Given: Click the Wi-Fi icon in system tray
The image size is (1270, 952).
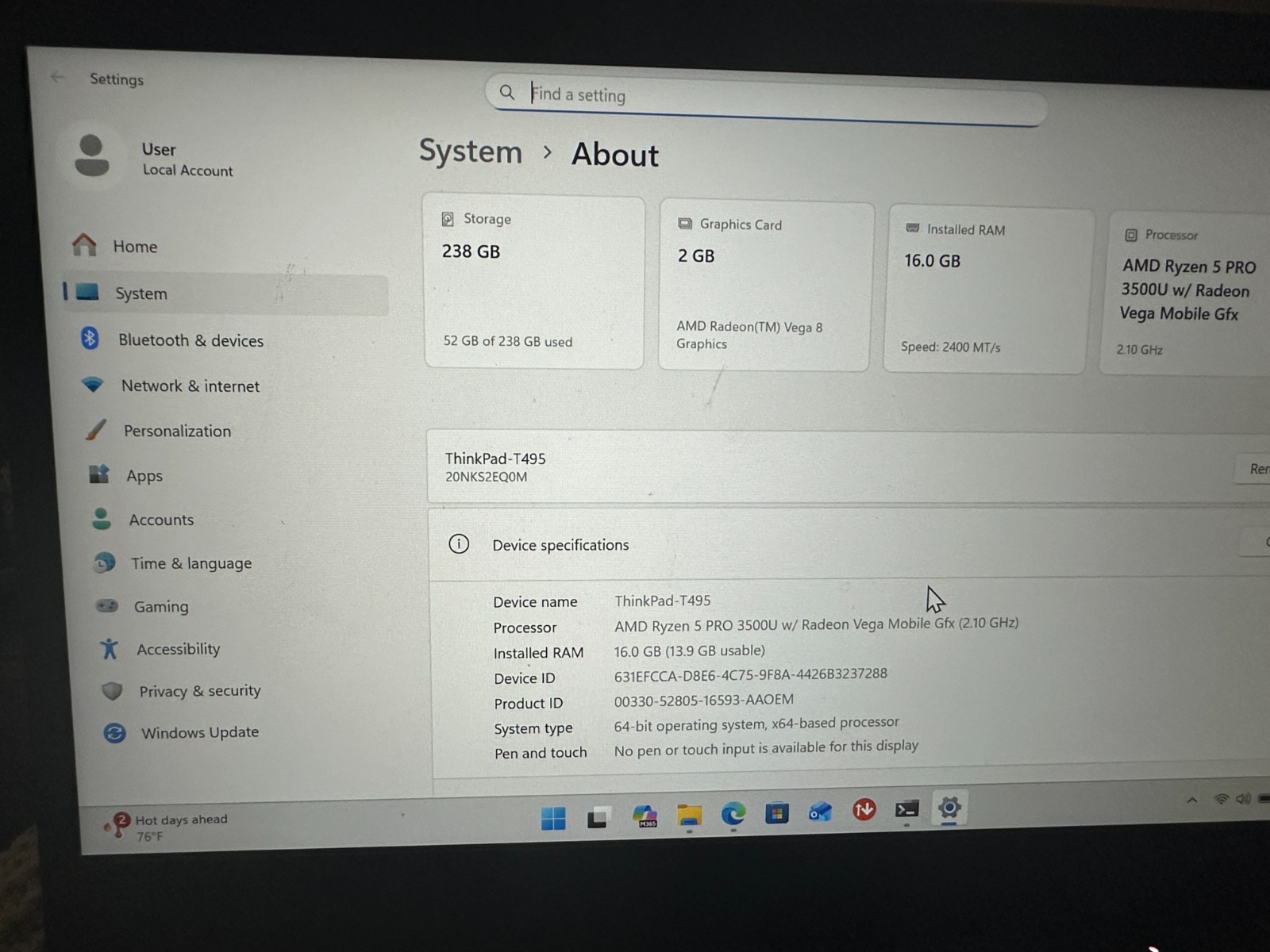Looking at the screenshot, I should pyautogui.click(x=1222, y=799).
